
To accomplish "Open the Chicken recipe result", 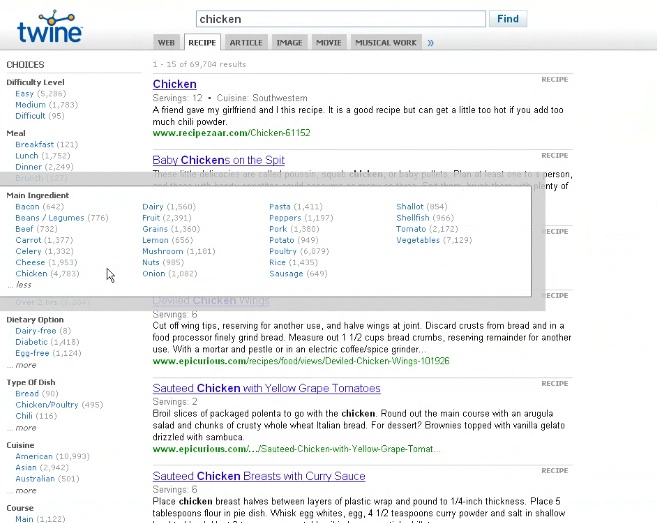I will 175,84.
